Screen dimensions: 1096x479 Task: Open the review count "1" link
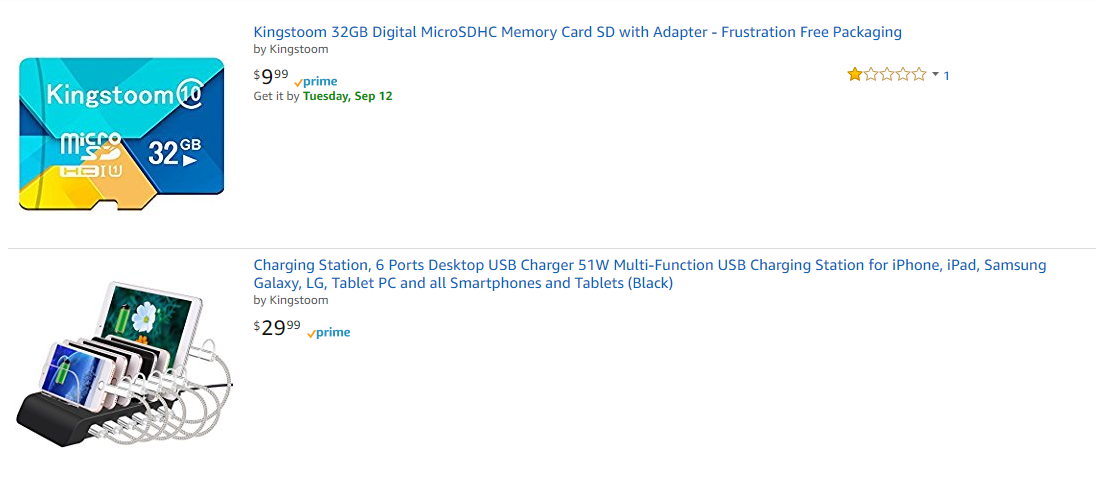946,75
